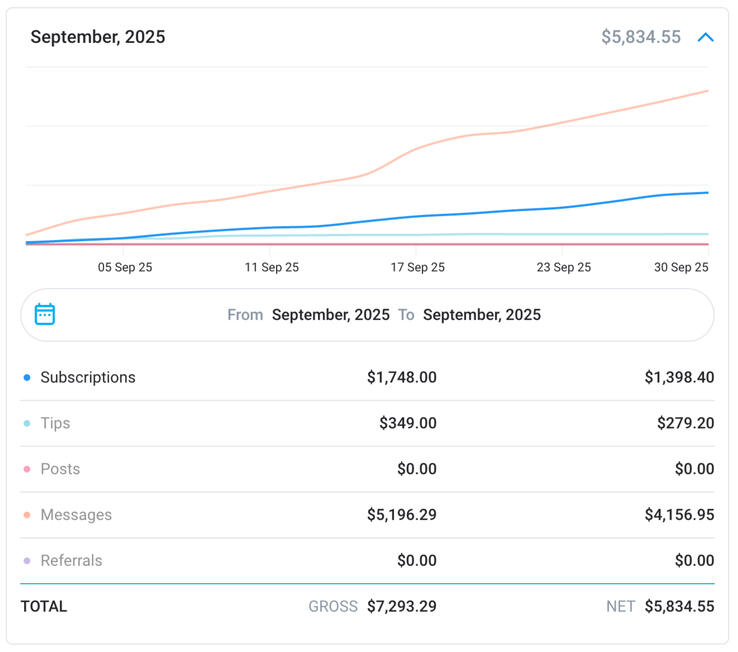The image size is (738, 652).
Task: Click the 17 Sep 25 axis label
Action: point(417,267)
